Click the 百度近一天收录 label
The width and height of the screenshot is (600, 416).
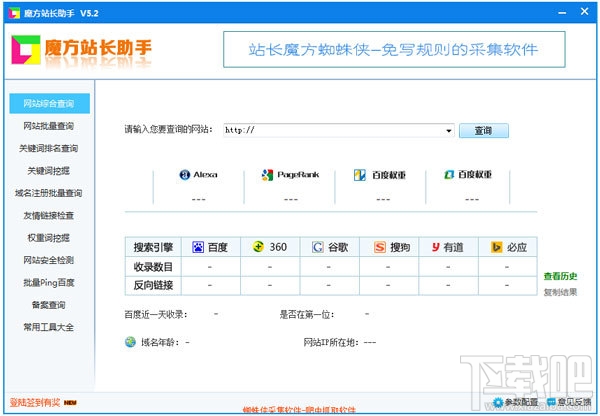tap(156, 315)
